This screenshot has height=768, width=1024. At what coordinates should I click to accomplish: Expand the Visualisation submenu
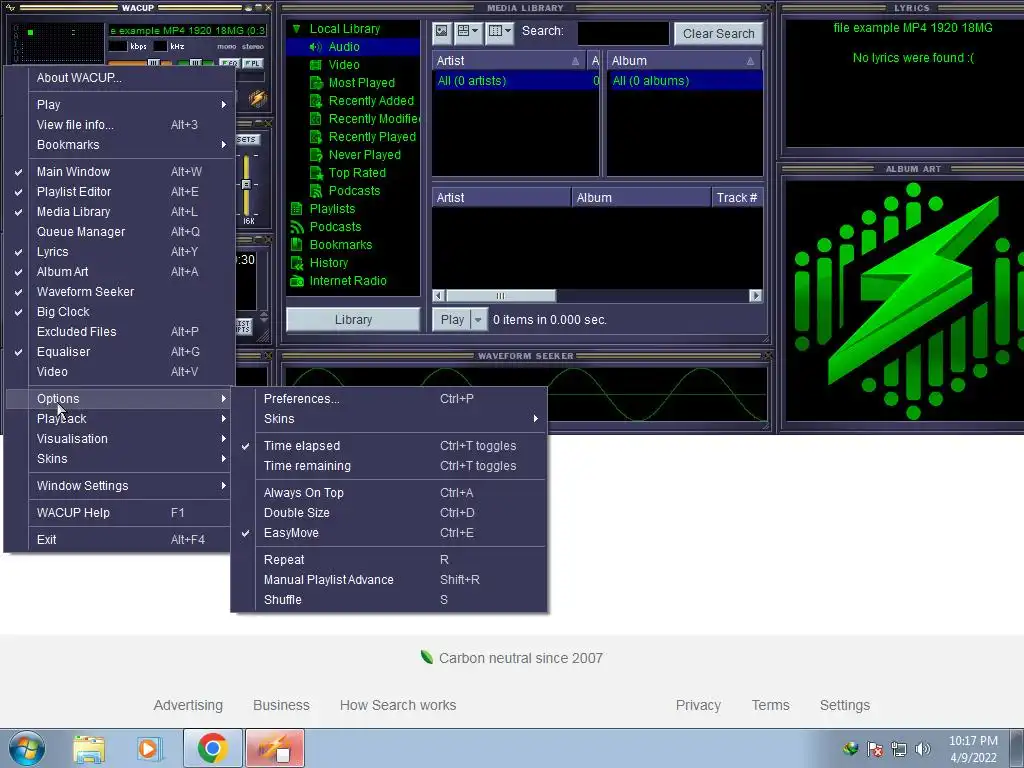pyautogui.click(x=119, y=439)
